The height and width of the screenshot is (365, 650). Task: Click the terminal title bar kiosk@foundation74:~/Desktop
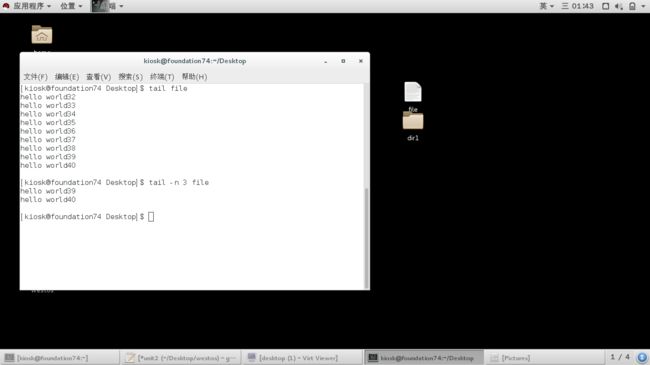pos(195,61)
